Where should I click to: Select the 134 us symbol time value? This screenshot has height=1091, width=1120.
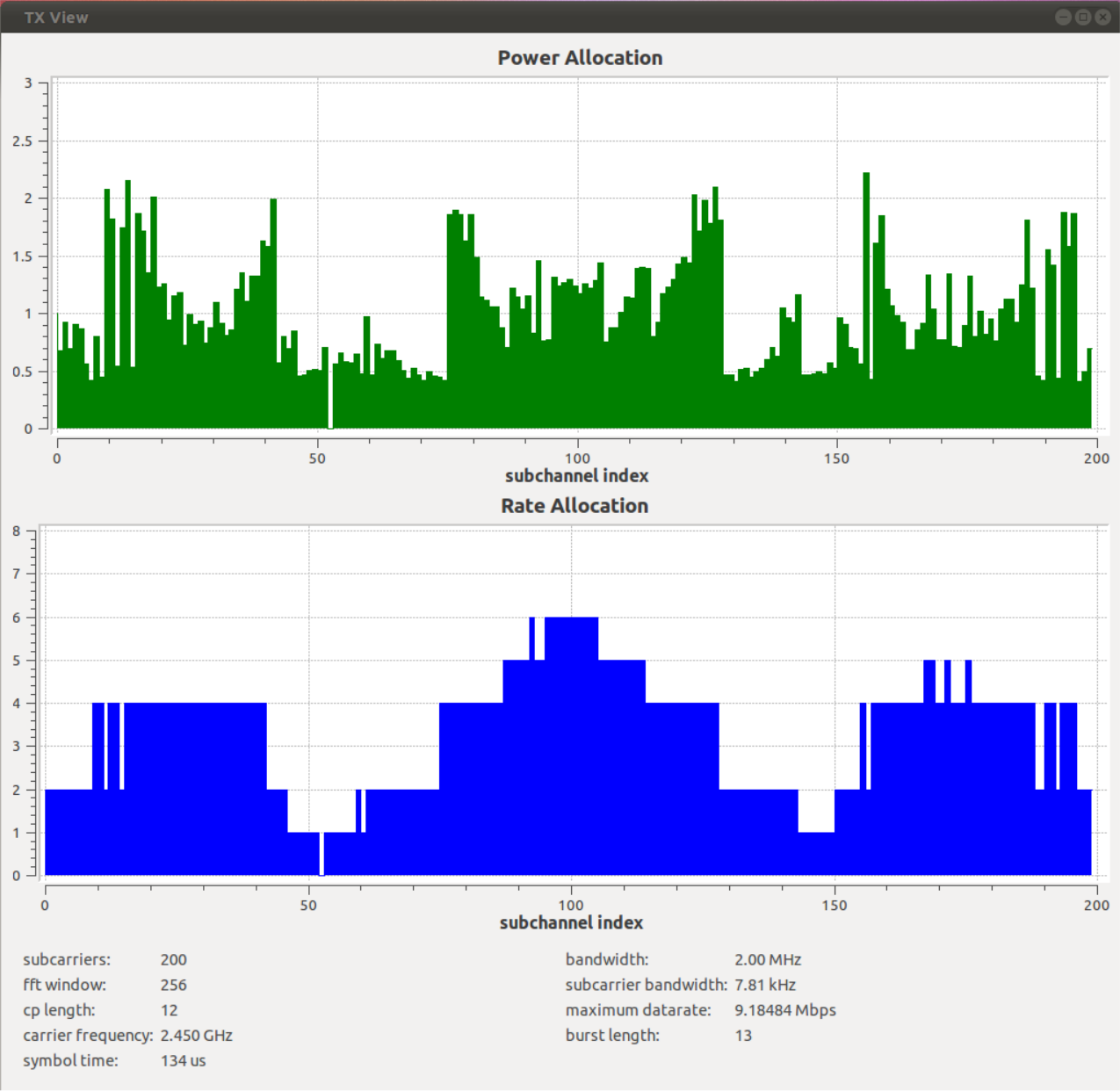coord(183,1061)
